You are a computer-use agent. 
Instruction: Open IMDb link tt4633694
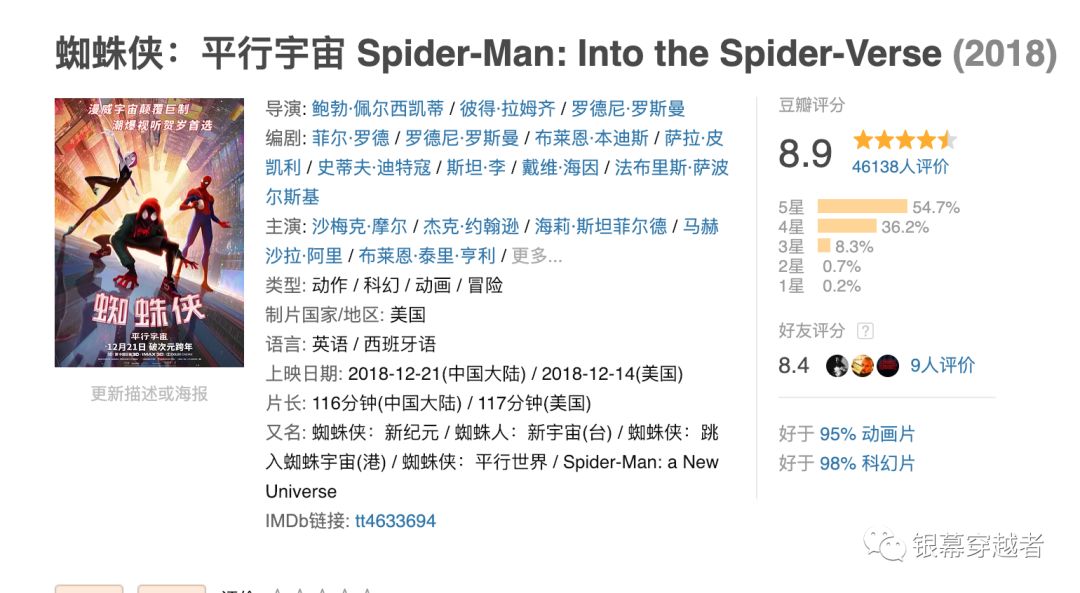click(395, 521)
